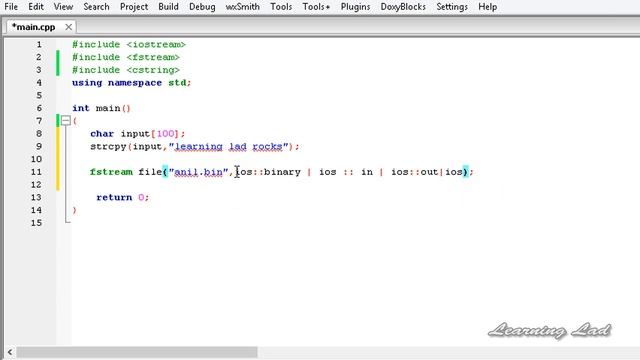The image size is (640, 360).
Task: Click the 'char input[100];' line
Action: click(138, 134)
